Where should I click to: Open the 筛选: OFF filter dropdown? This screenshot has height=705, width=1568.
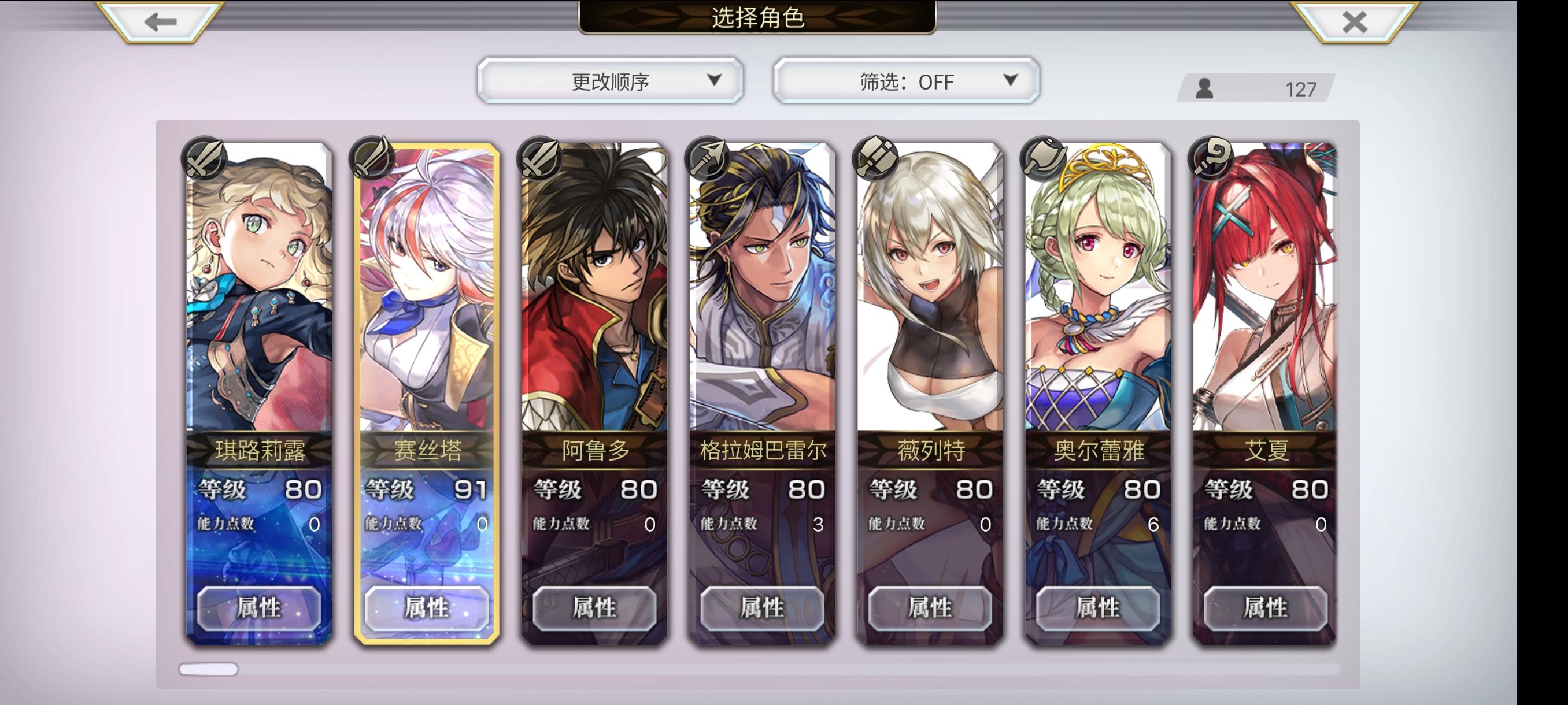(x=906, y=81)
